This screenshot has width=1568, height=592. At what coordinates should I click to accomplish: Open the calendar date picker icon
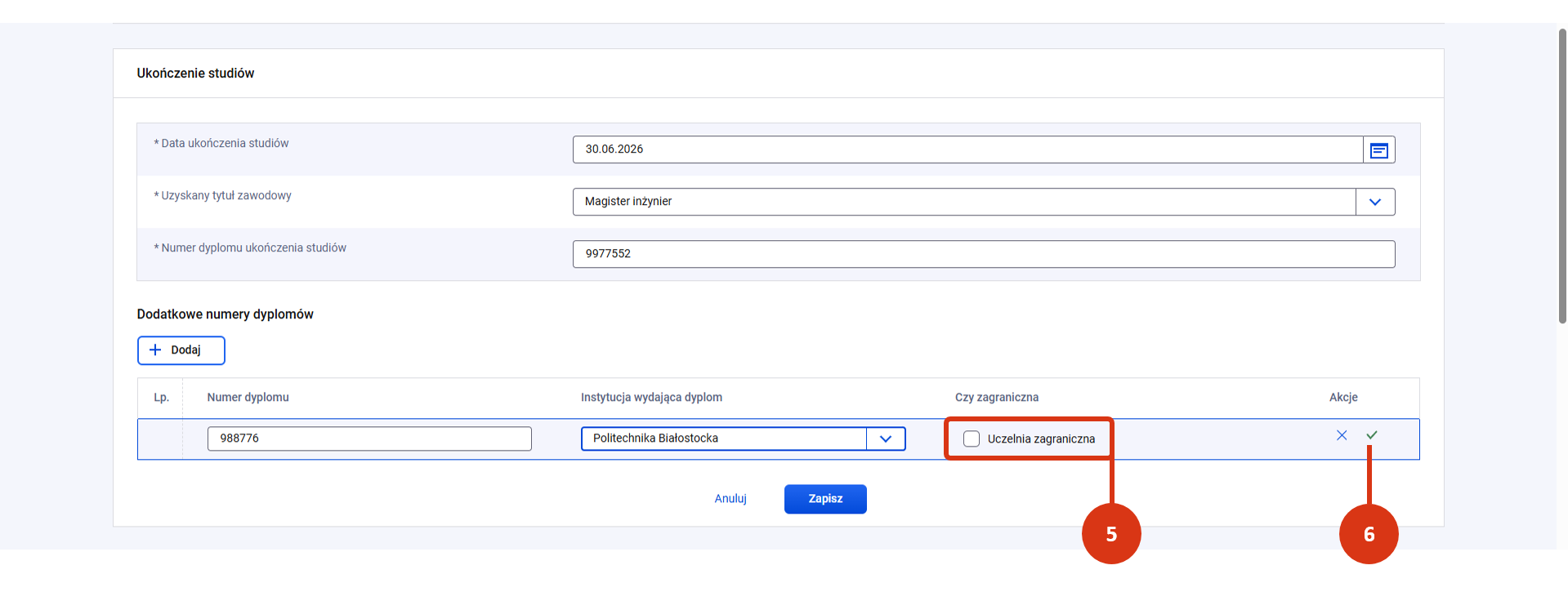[x=1378, y=150]
